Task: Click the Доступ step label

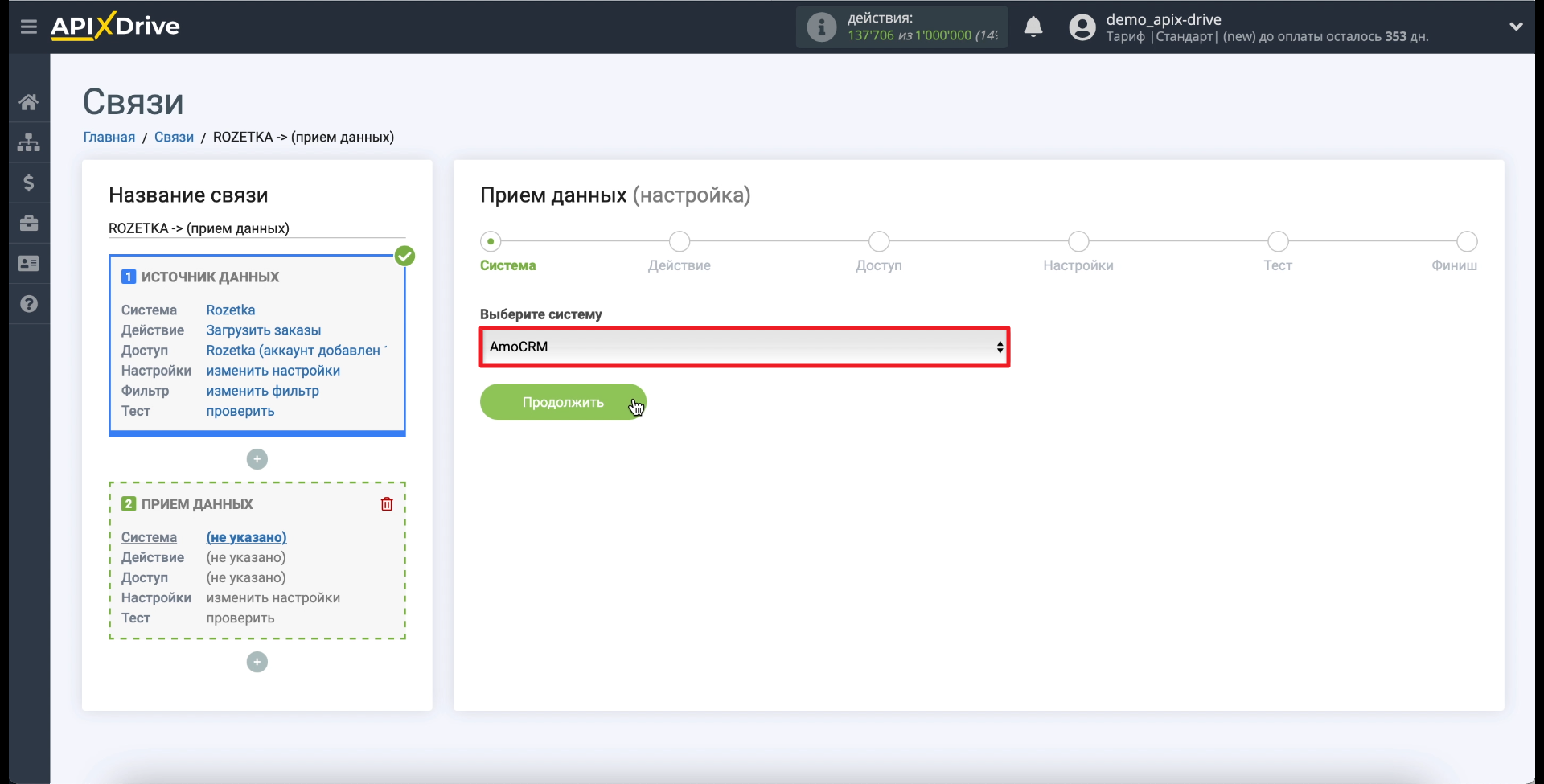Action: tap(879, 265)
